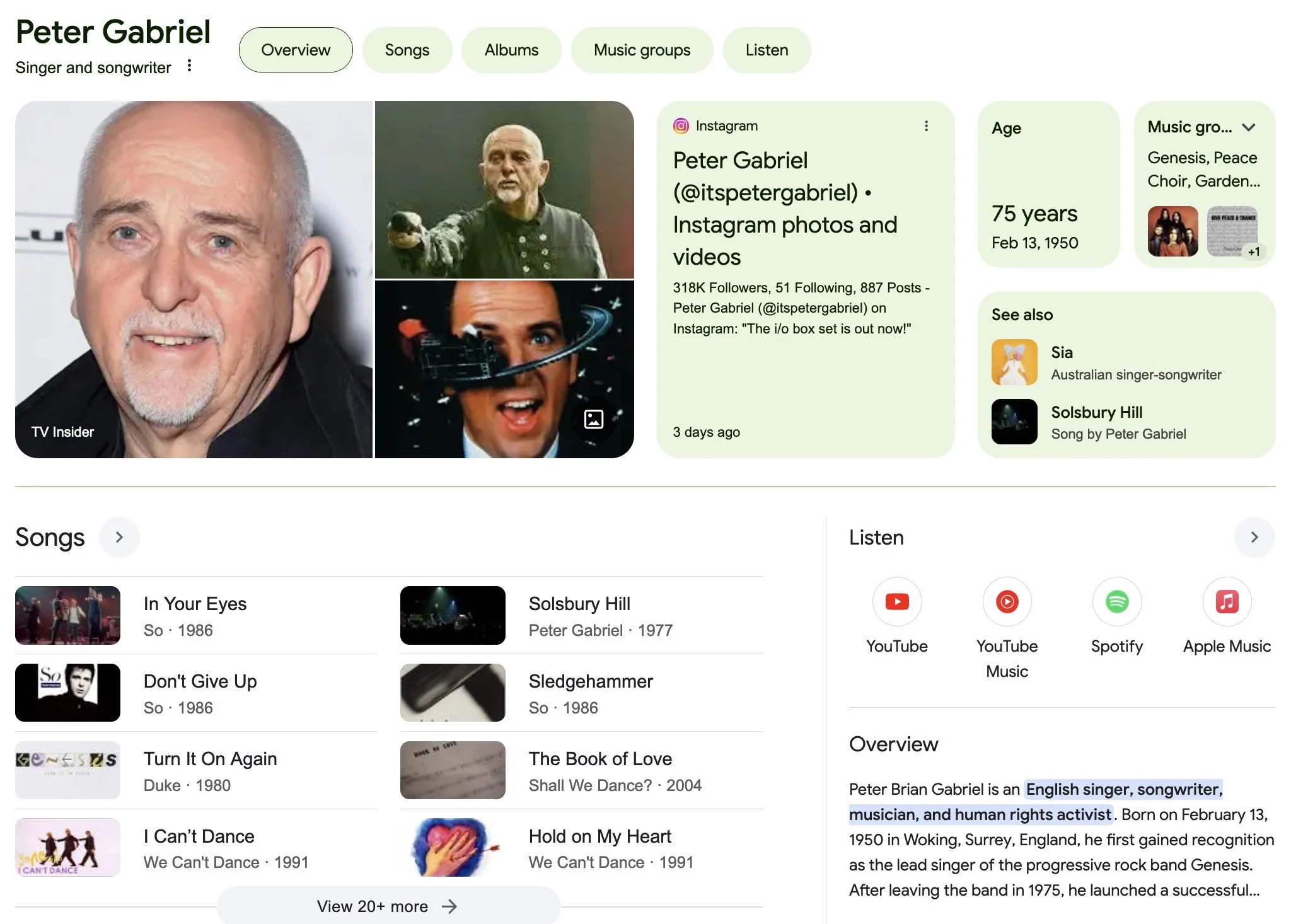Screen dimensions: 1291x924
Task: Open the Listen tab
Action: [x=767, y=50]
